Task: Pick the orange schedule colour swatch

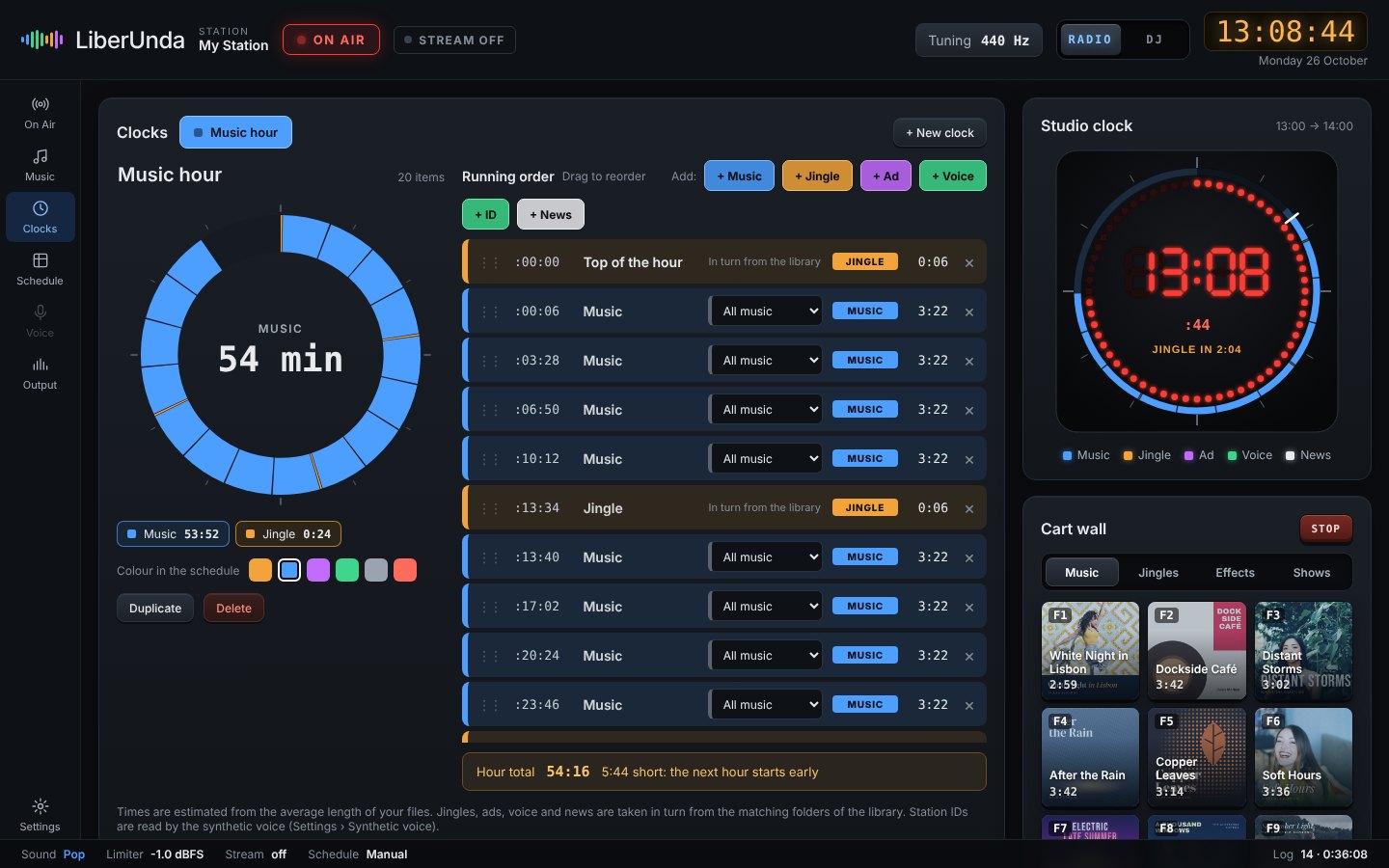Action: (260, 570)
